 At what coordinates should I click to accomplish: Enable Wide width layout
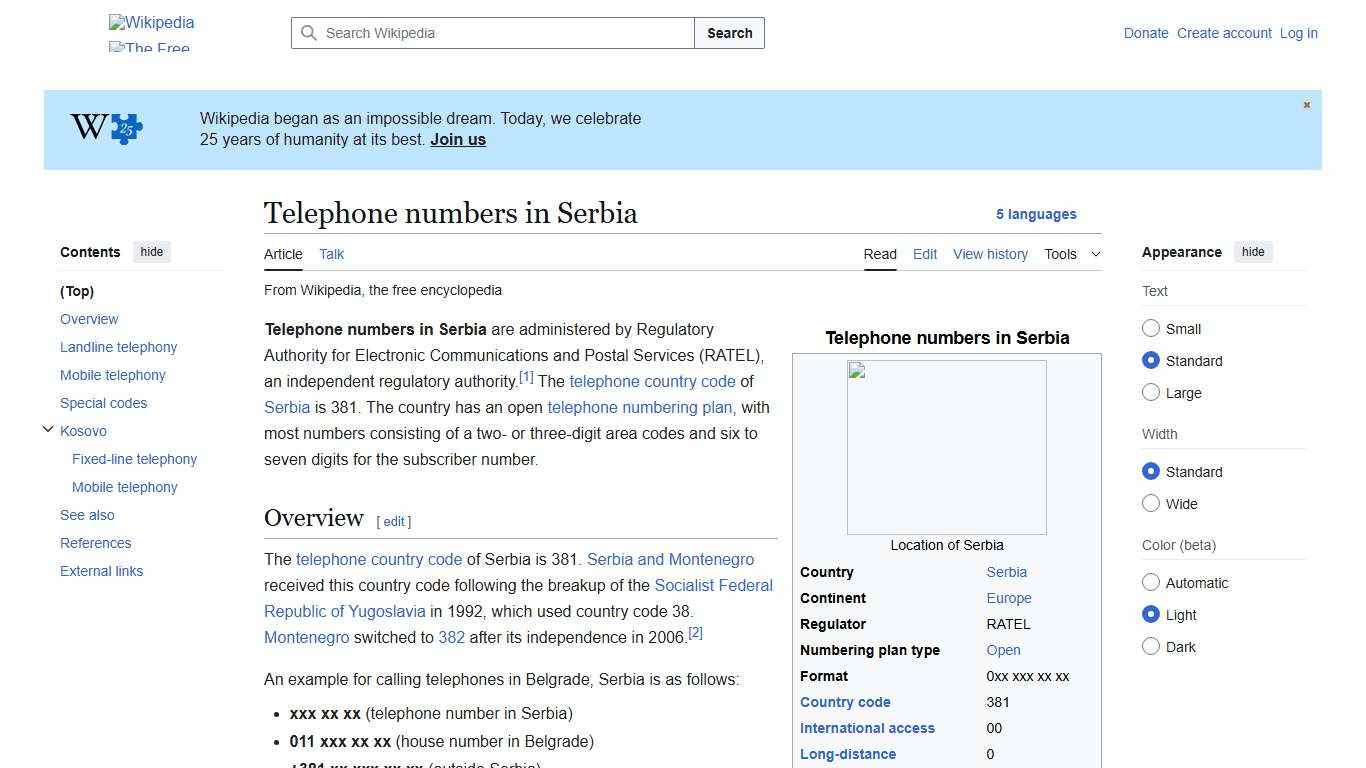tap(1151, 503)
